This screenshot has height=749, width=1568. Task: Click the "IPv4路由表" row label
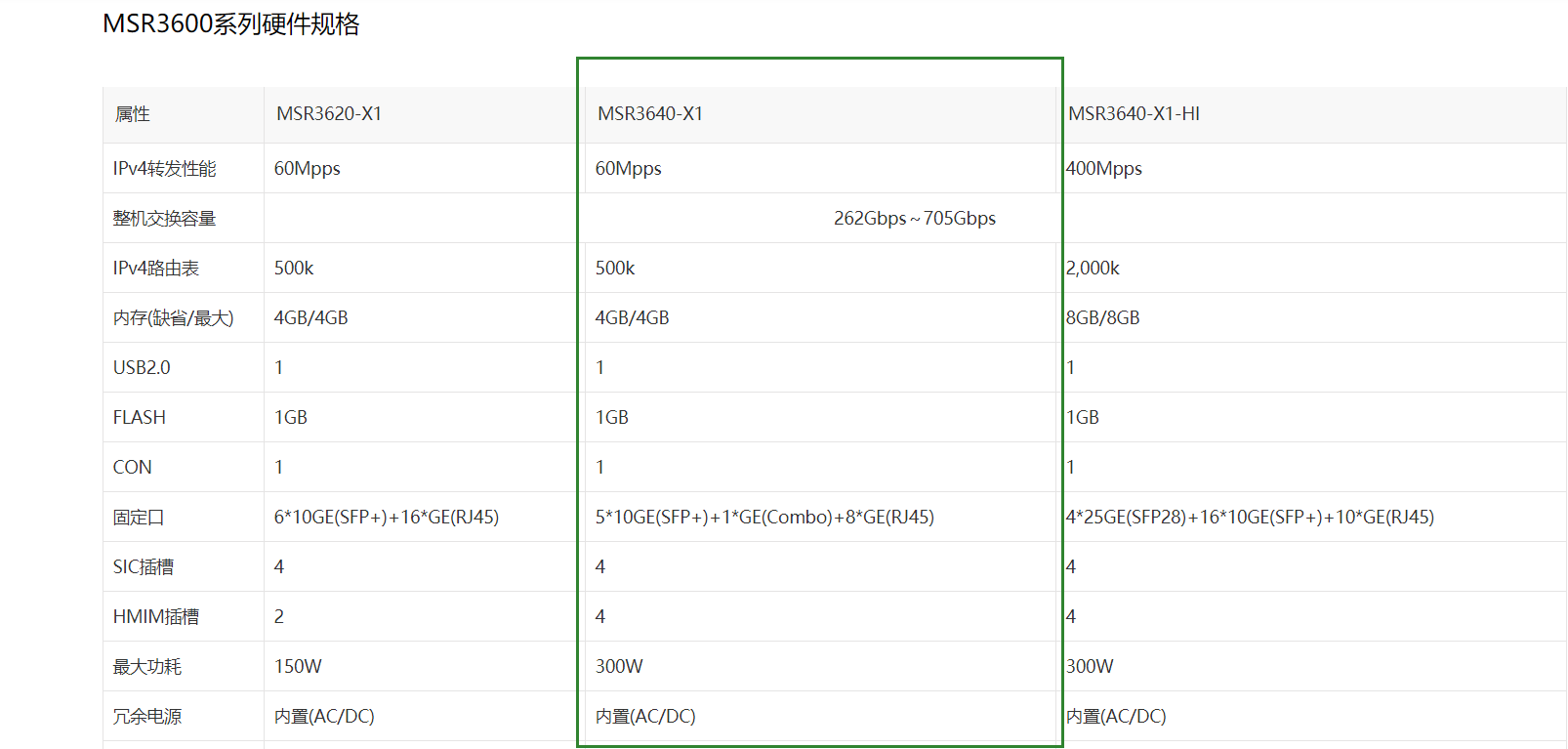pos(156,269)
